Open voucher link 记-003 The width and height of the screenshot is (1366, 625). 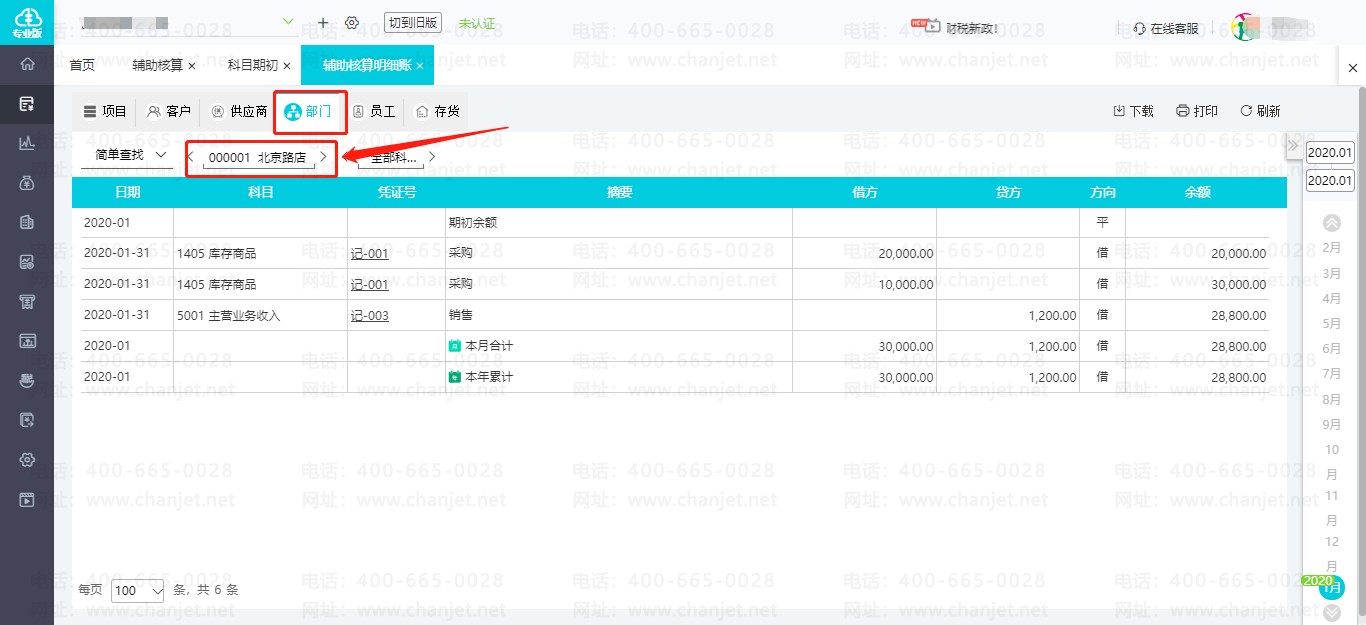[x=369, y=316]
